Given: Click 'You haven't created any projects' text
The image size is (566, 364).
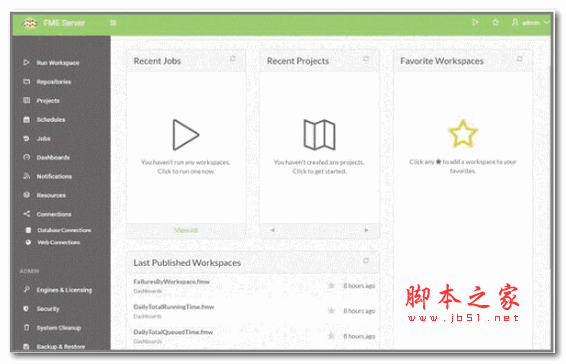Looking at the screenshot, I should point(319,162).
